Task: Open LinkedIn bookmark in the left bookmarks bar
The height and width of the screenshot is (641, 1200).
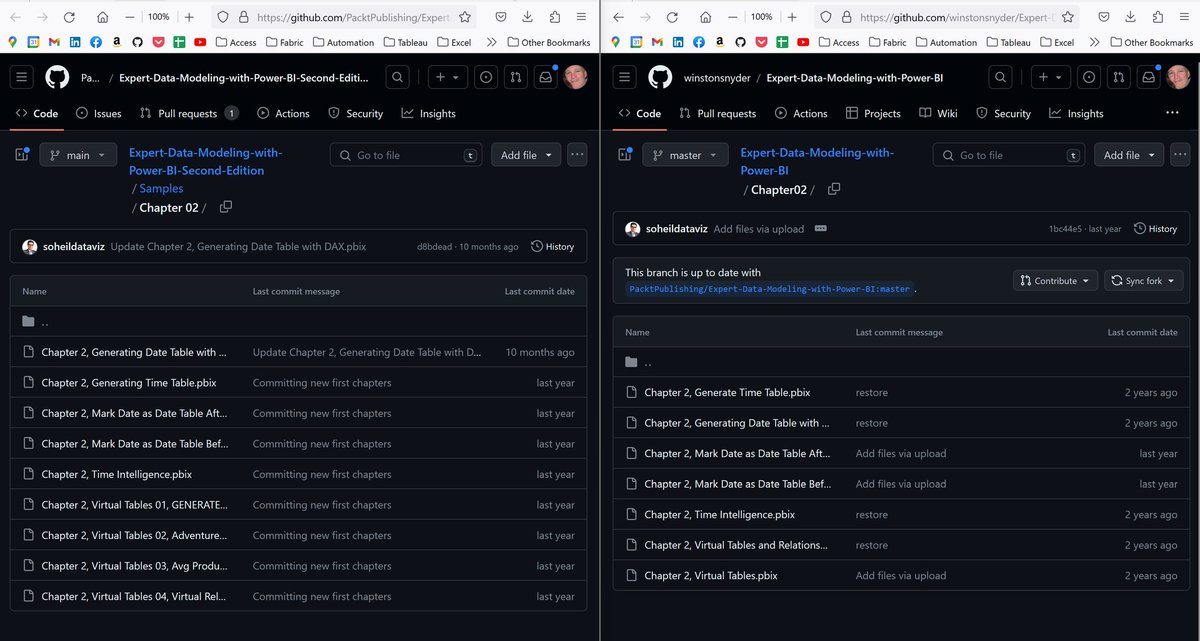Action: pos(75,42)
